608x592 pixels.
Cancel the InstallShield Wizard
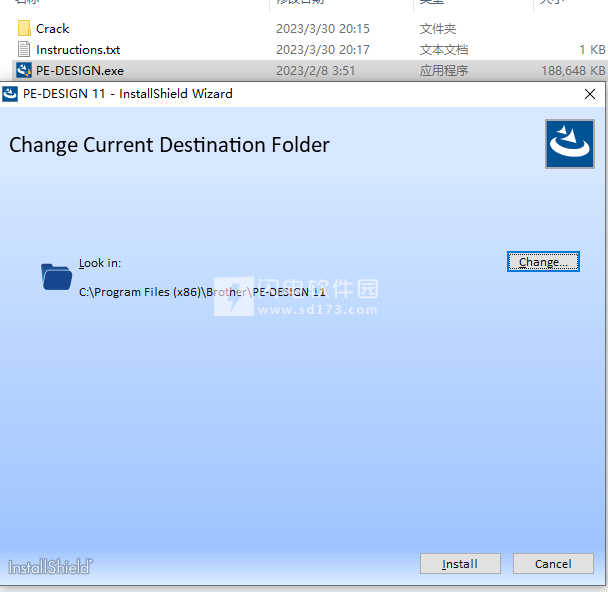click(x=553, y=564)
